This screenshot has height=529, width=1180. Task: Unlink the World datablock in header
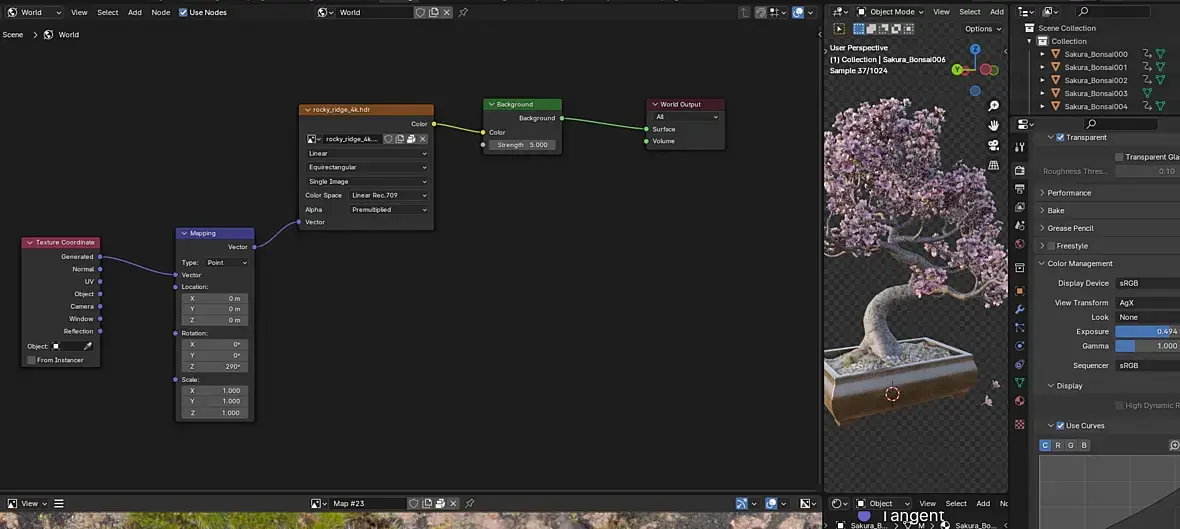coord(447,12)
